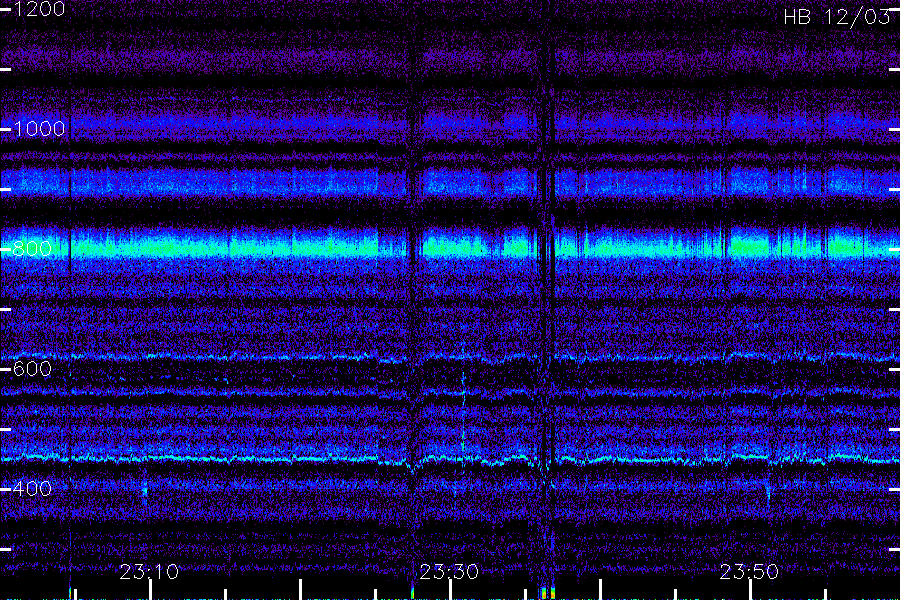
Task: Click the 800 frequency axis label
Action: 32,249
